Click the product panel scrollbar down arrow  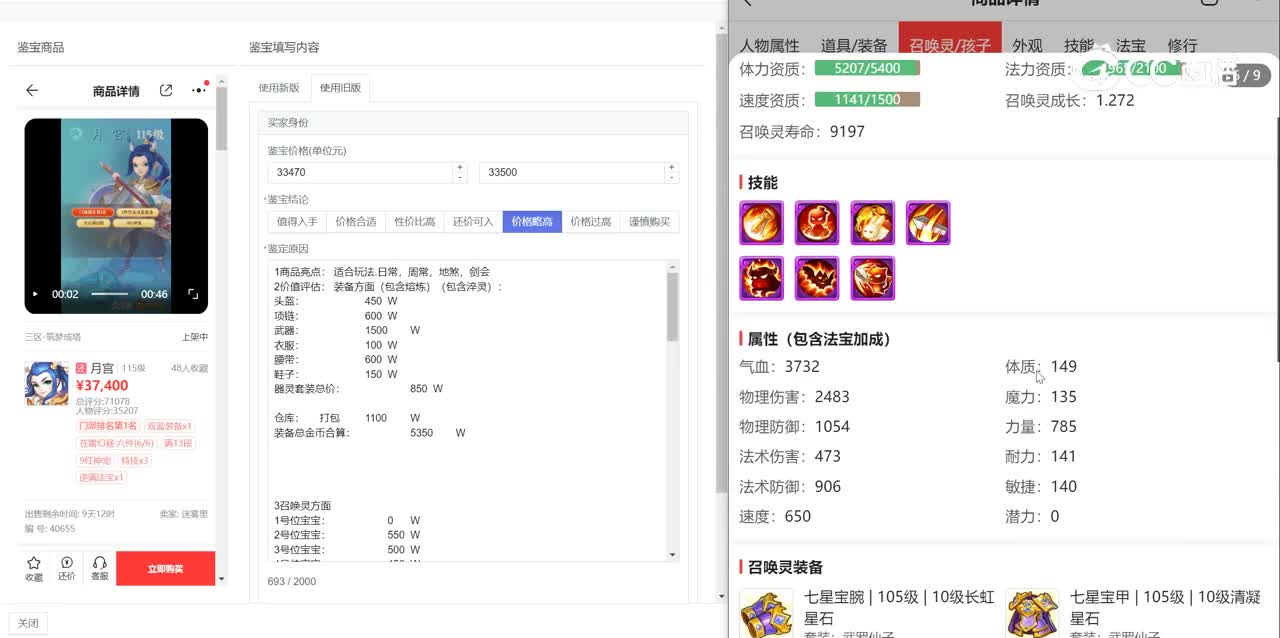[x=221, y=579]
